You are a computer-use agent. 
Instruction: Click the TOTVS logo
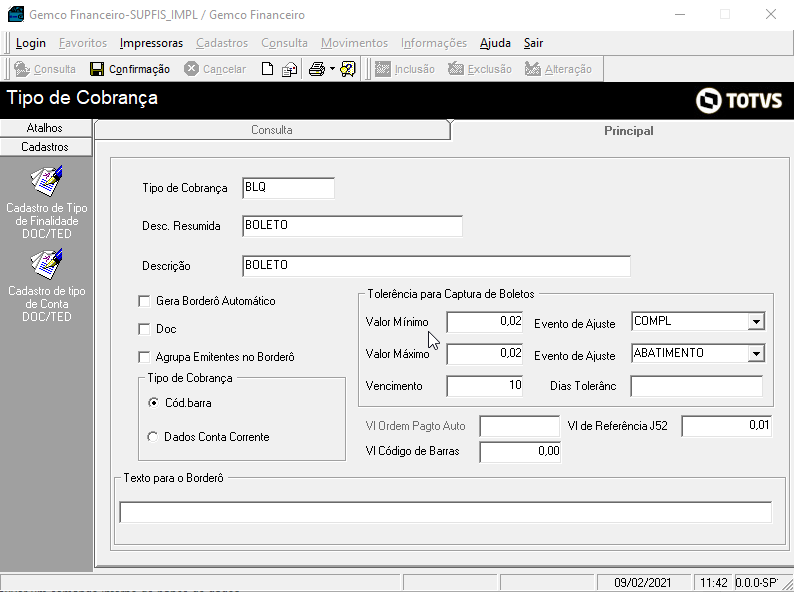tap(739, 100)
